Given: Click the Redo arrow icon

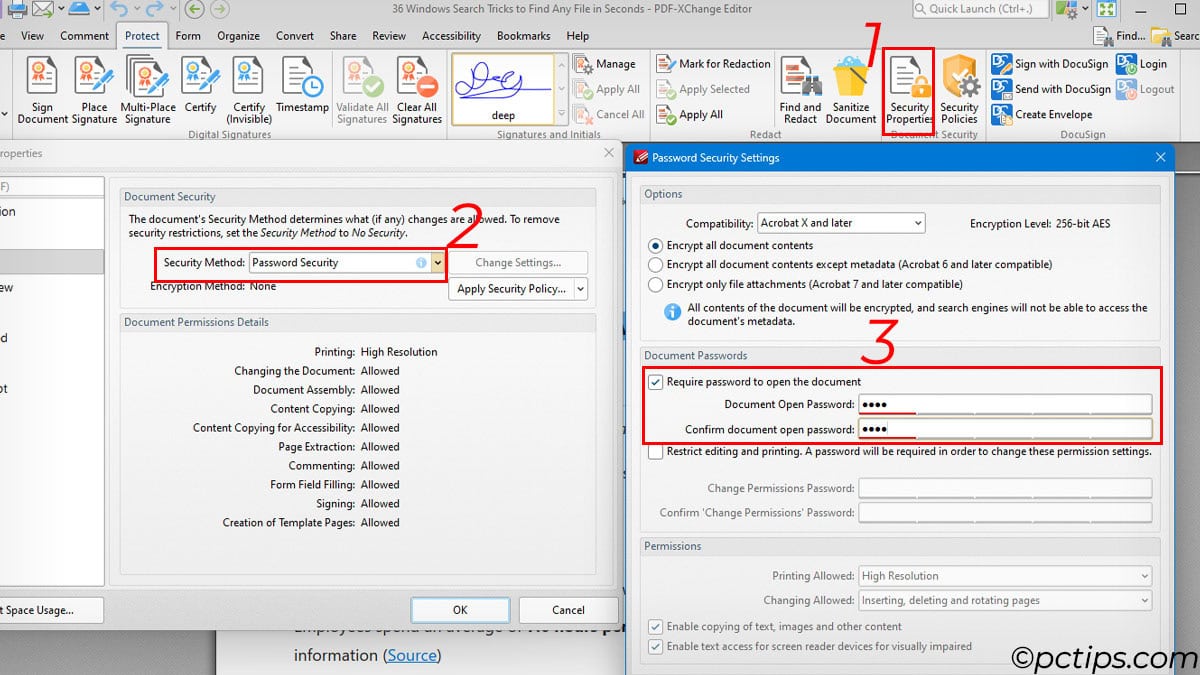Looking at the screenshot, I should 153,10.
